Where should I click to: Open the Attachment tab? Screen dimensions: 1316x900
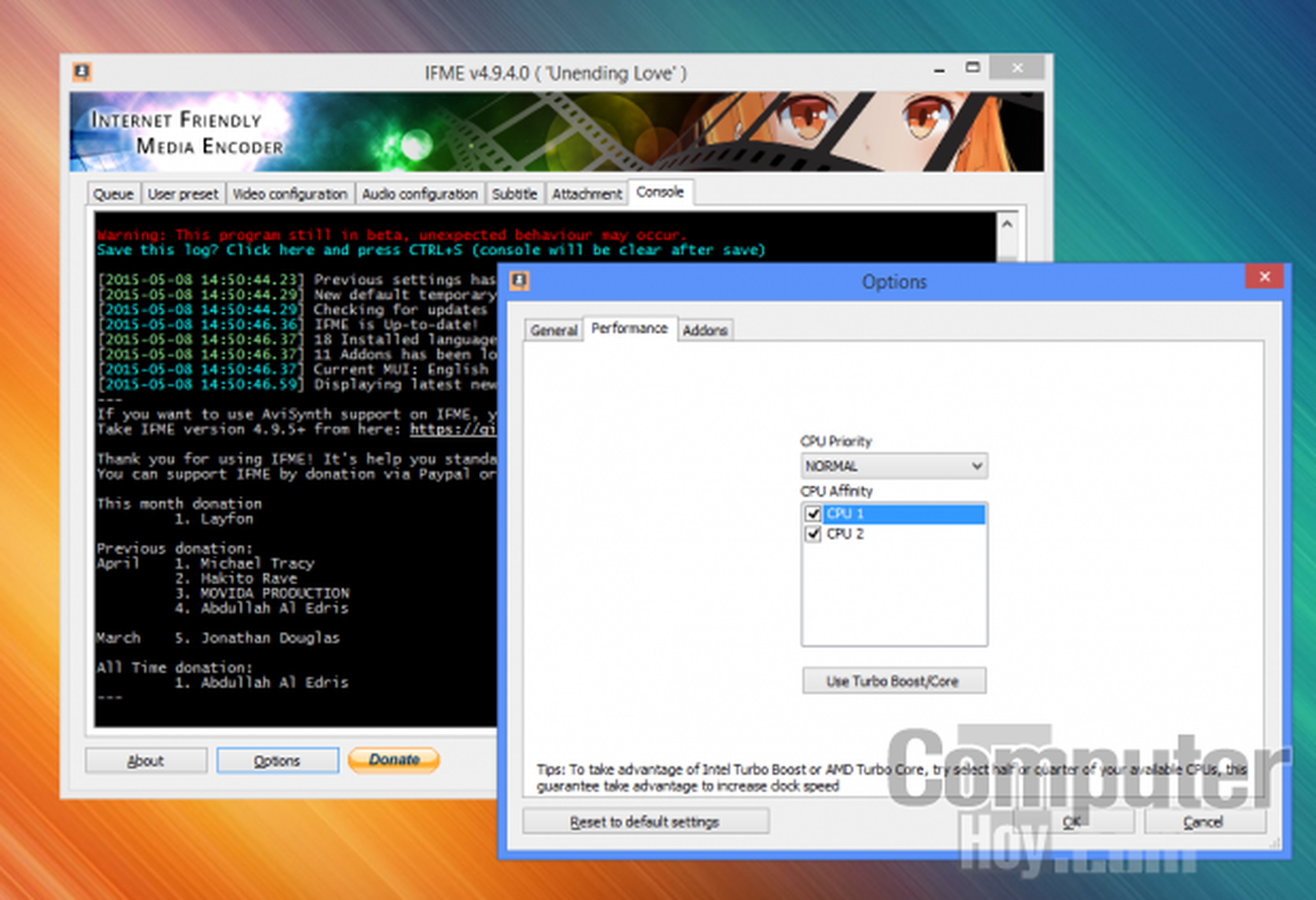[587, 194]
